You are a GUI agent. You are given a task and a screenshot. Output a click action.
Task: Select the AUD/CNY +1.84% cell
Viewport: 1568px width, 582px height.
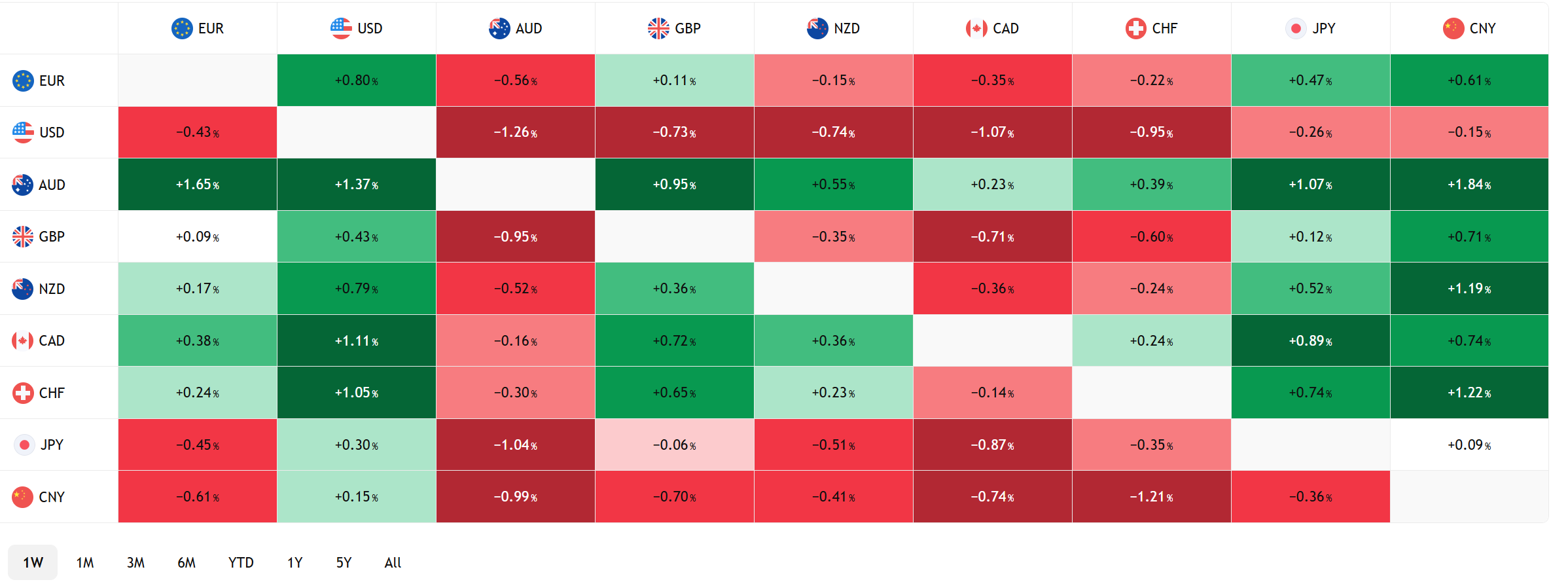(x=1469, y=185)
